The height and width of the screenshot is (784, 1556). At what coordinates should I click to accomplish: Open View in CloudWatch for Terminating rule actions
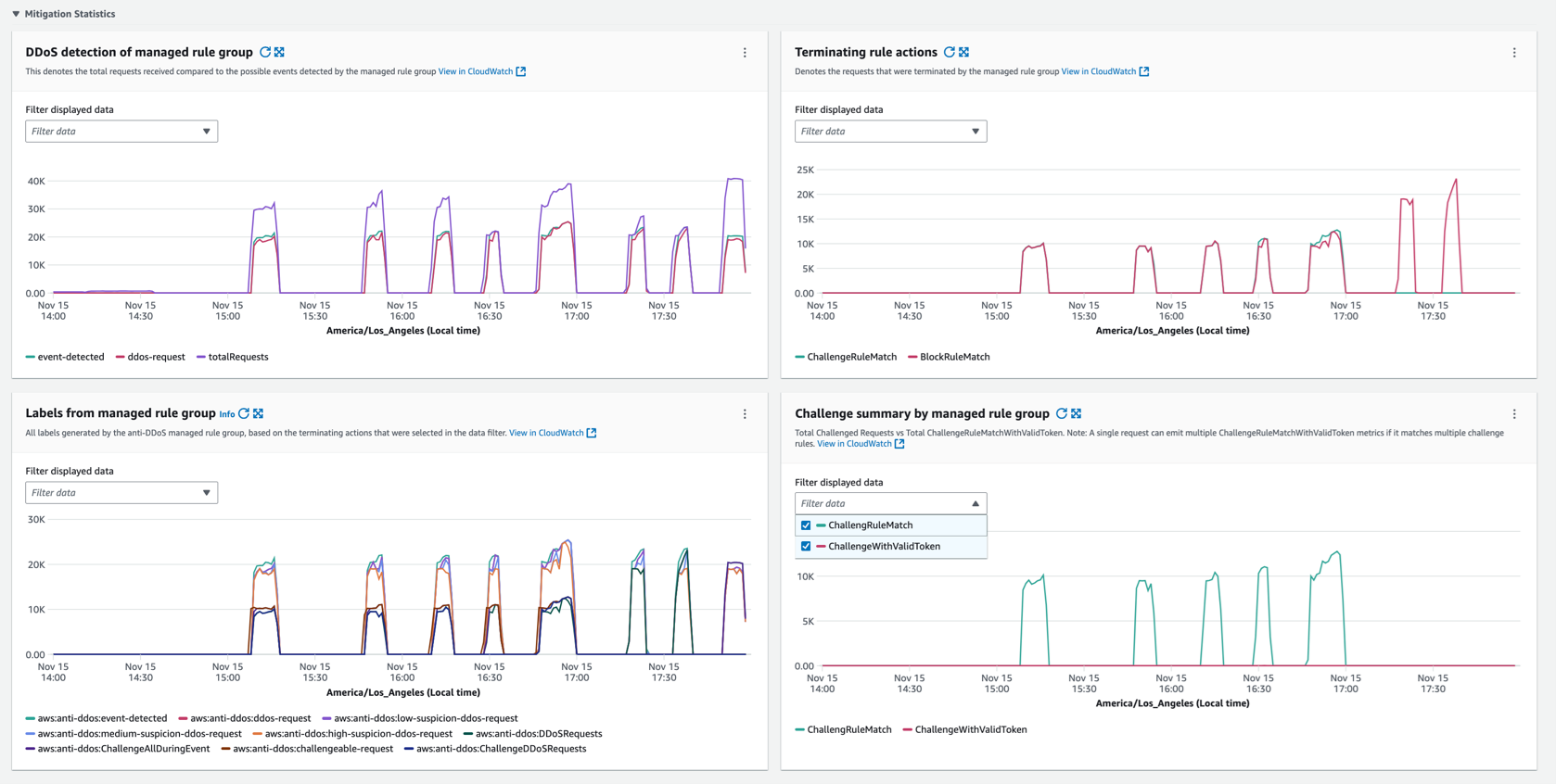(1099, 71)
